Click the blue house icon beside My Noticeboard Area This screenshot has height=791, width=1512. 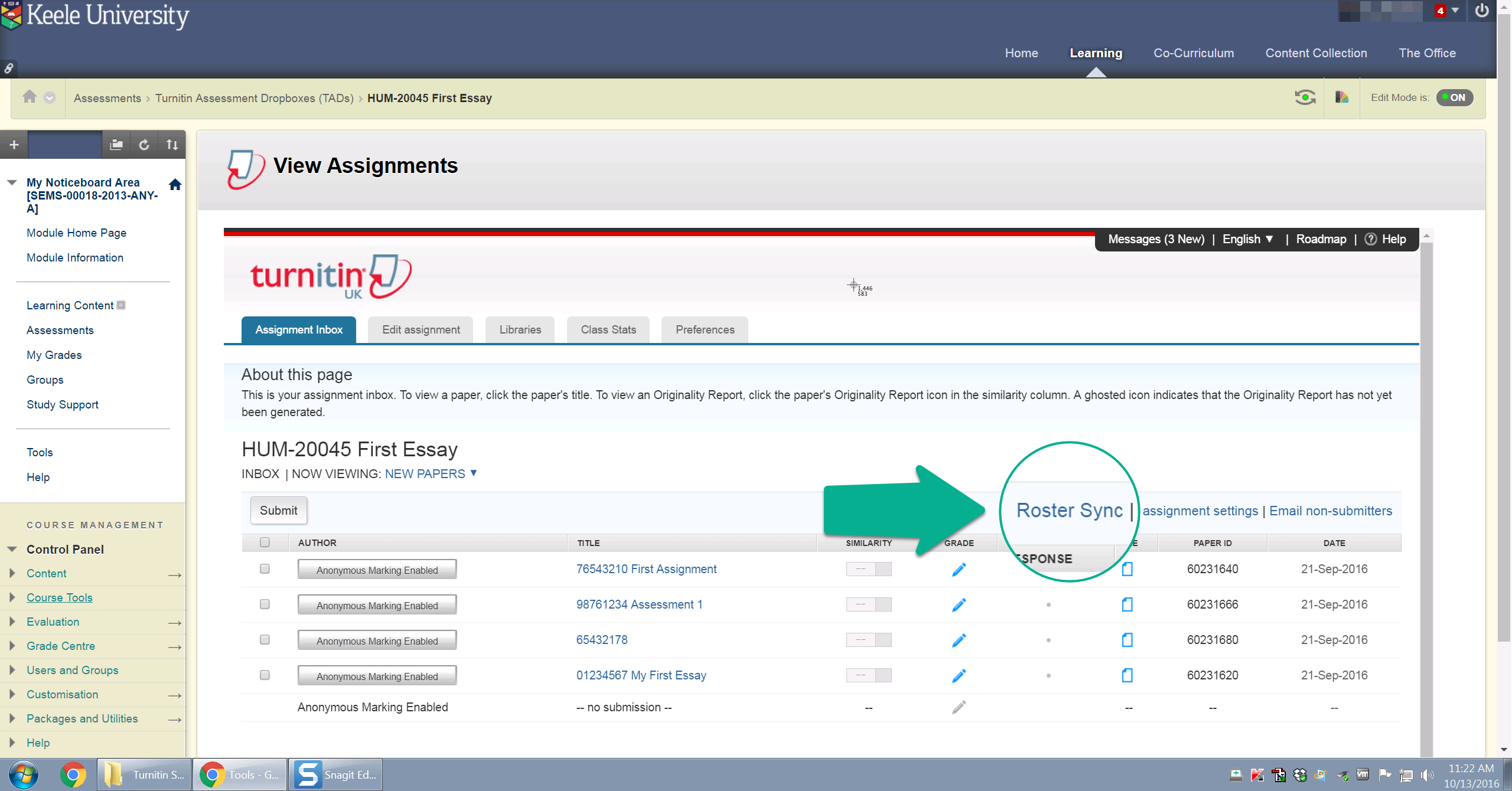(175, 185)
